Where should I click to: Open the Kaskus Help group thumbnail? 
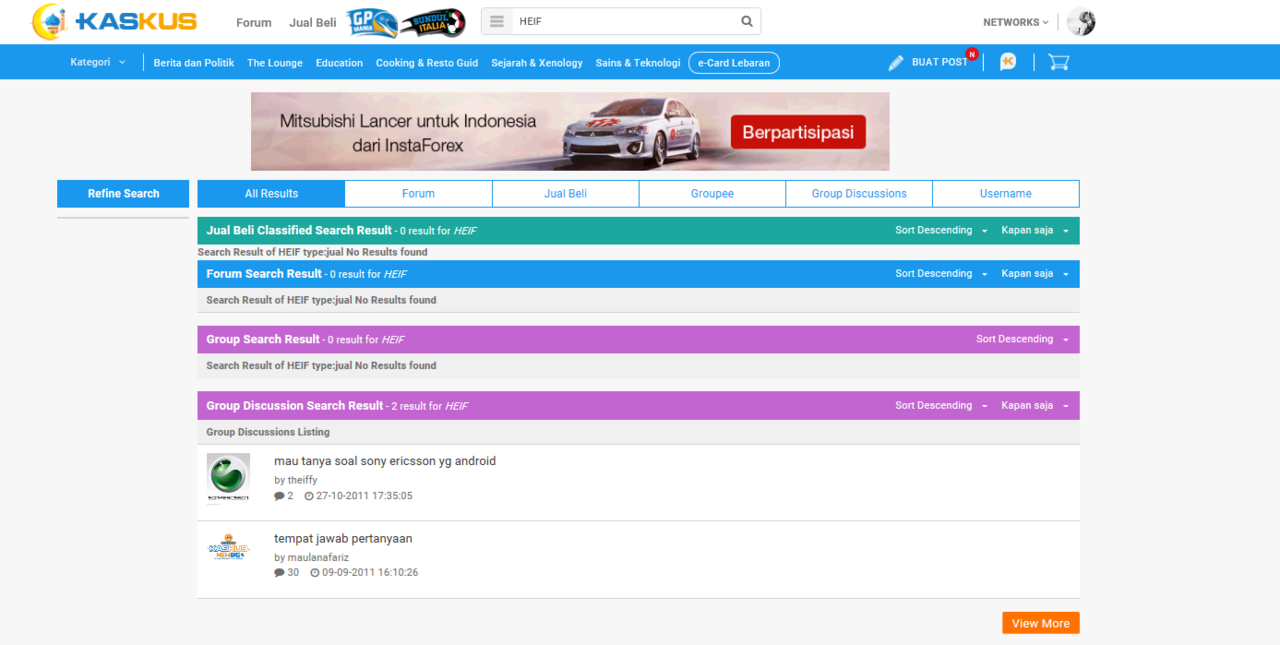pos(228,548)
